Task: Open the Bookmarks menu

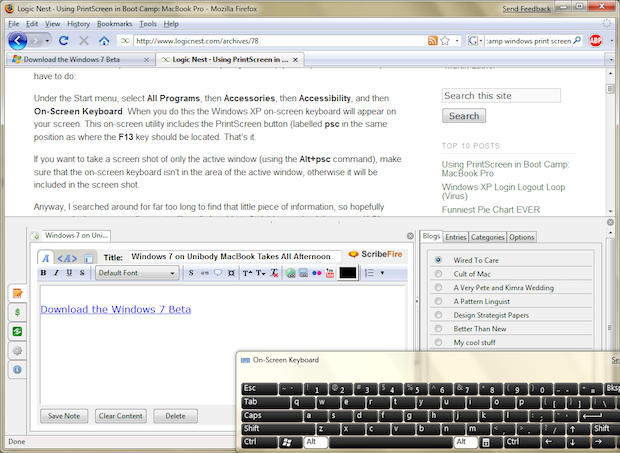Action: pyautogui.click(x=114, y=22)
